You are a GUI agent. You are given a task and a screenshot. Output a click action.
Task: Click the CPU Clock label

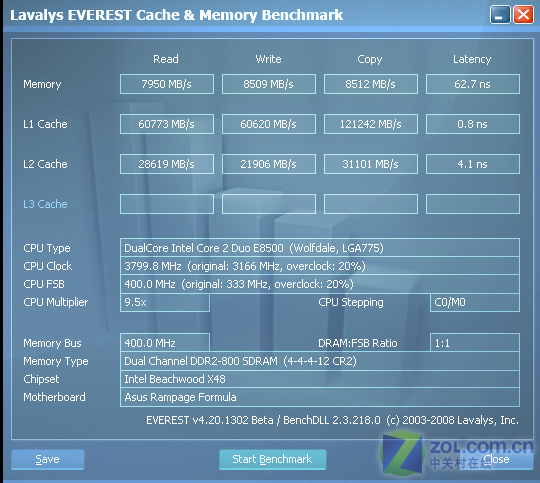coord(48,266)
